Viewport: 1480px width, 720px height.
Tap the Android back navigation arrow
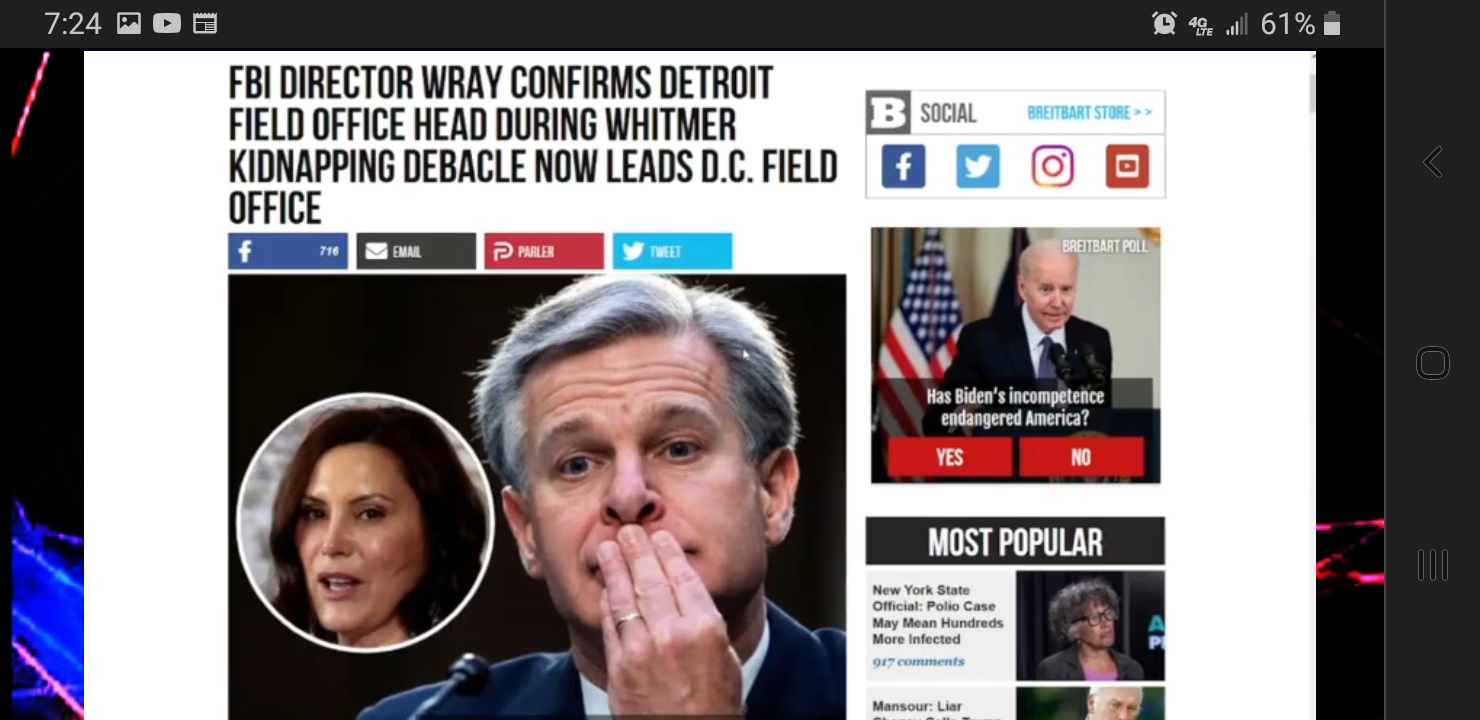tap(1433, 162)
